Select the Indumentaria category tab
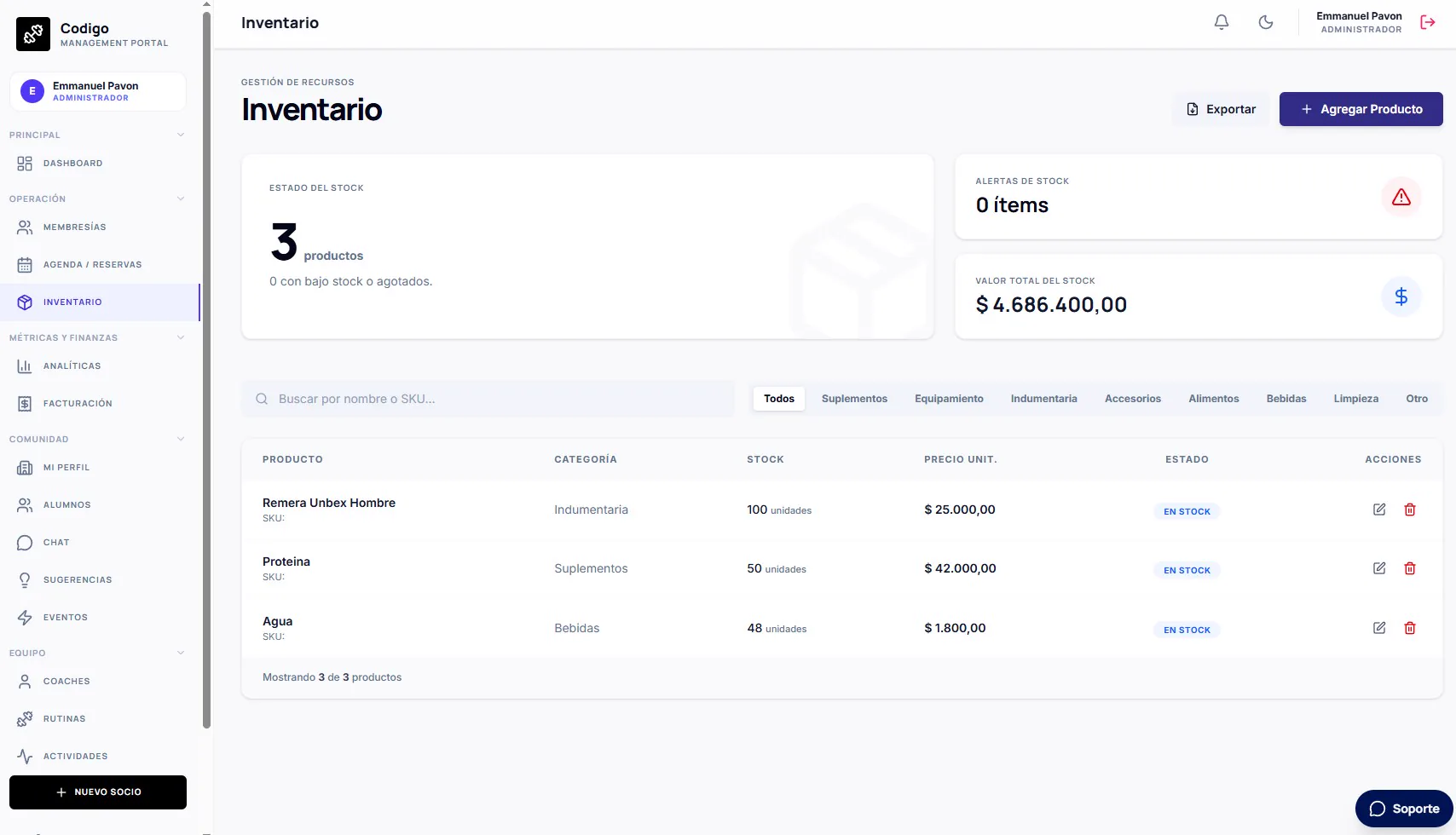Image resolution: width=1456 pixels, height=835 pixels. (x=1043, y=399)
